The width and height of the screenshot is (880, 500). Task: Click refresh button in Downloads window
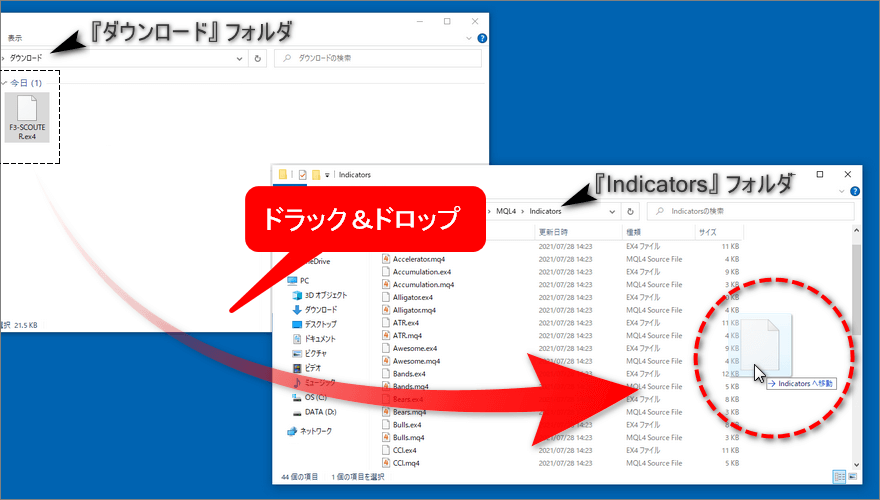tap(258, 58)
